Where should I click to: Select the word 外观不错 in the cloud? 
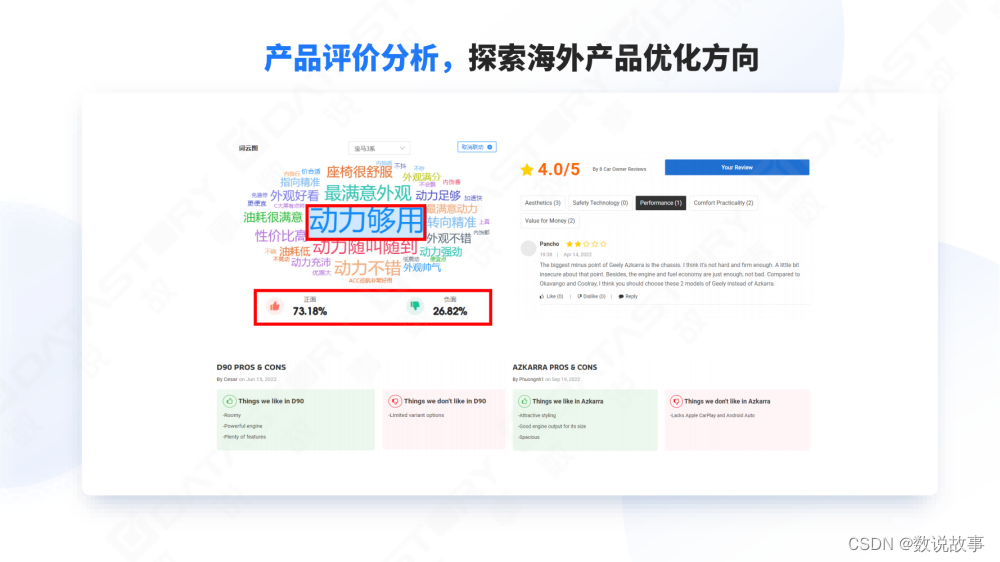[449, 238]
